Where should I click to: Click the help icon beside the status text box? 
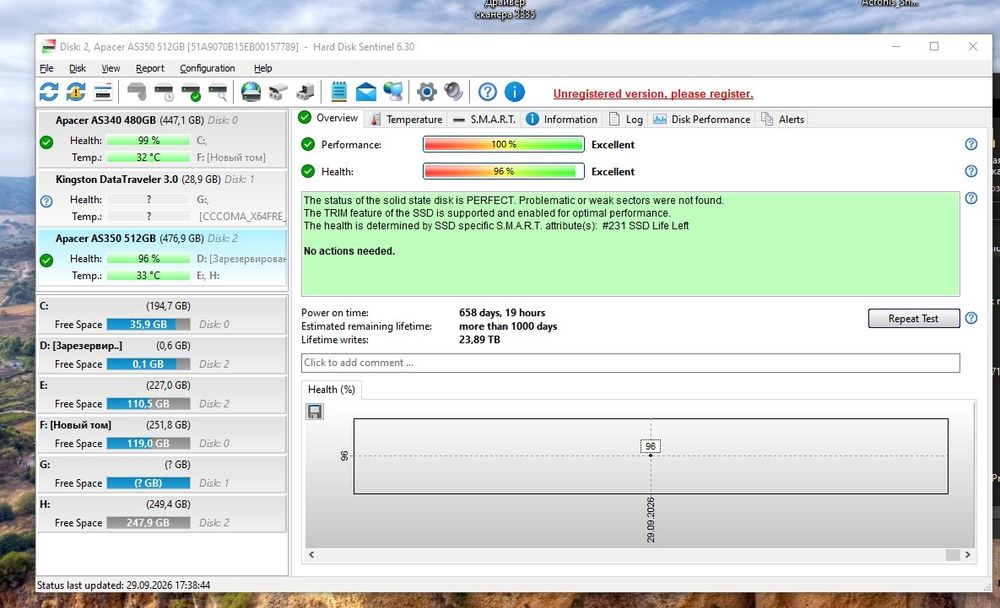pyautogui.click(x=971, y=198)
